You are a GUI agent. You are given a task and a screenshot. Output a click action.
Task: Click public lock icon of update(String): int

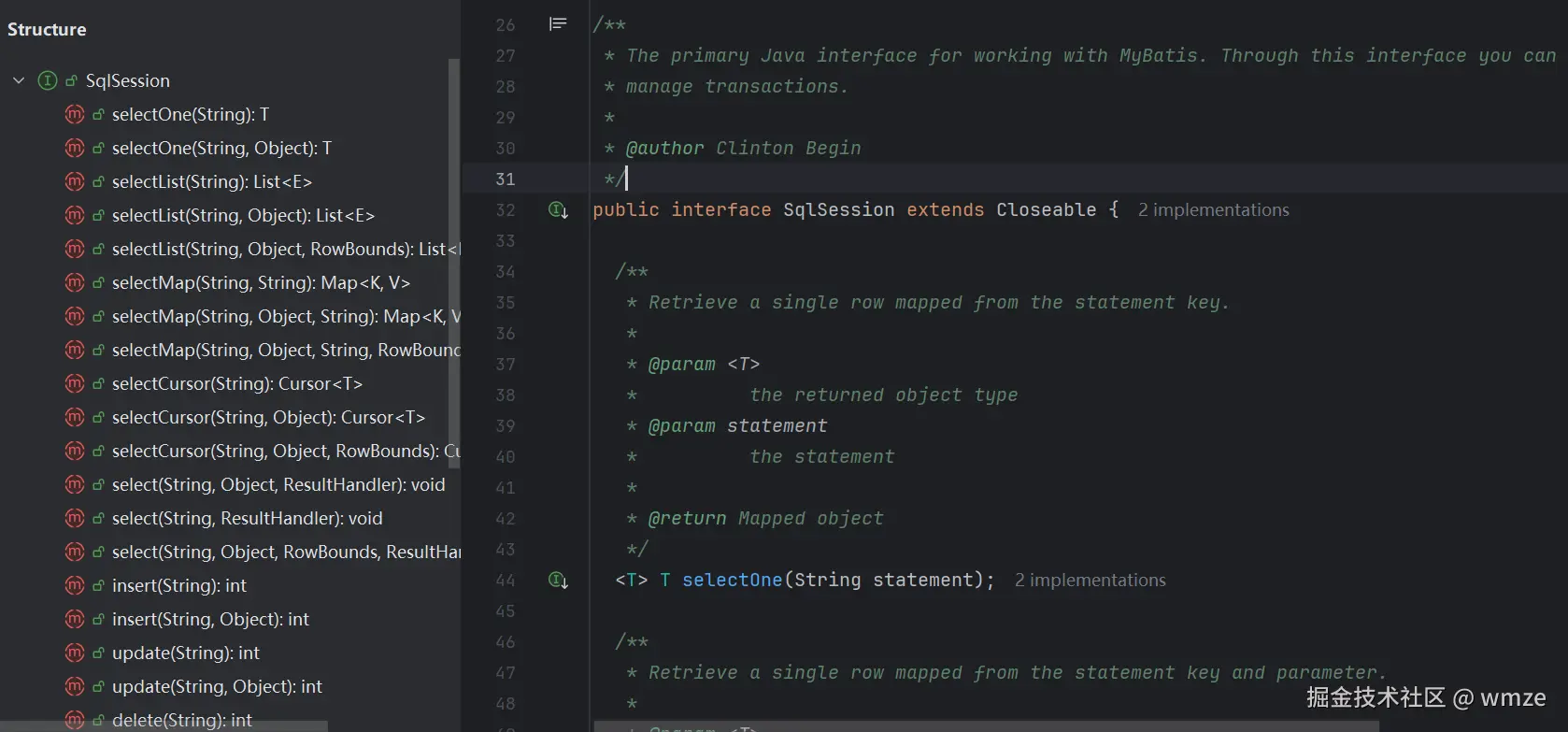pyautogui.click(x=98, y=653)
